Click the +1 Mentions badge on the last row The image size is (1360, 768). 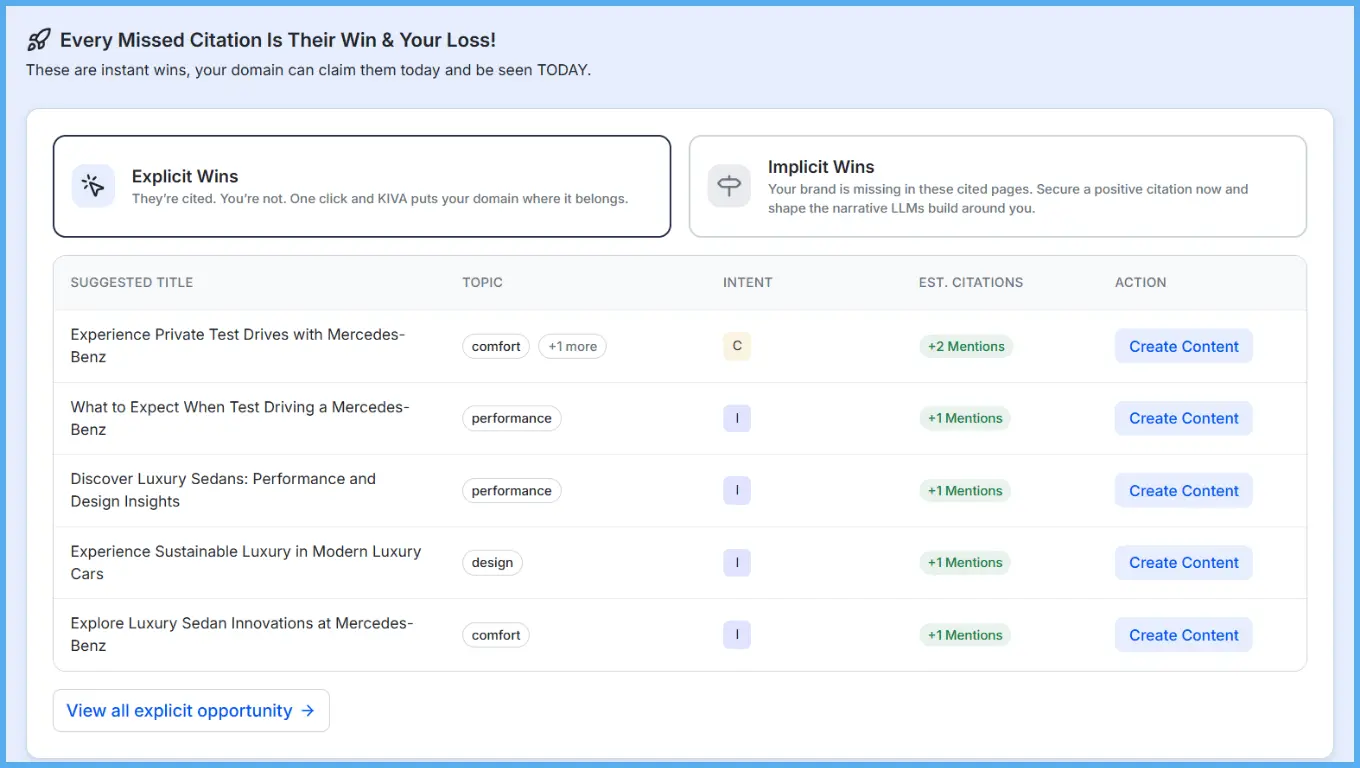[x=965, y=634]
